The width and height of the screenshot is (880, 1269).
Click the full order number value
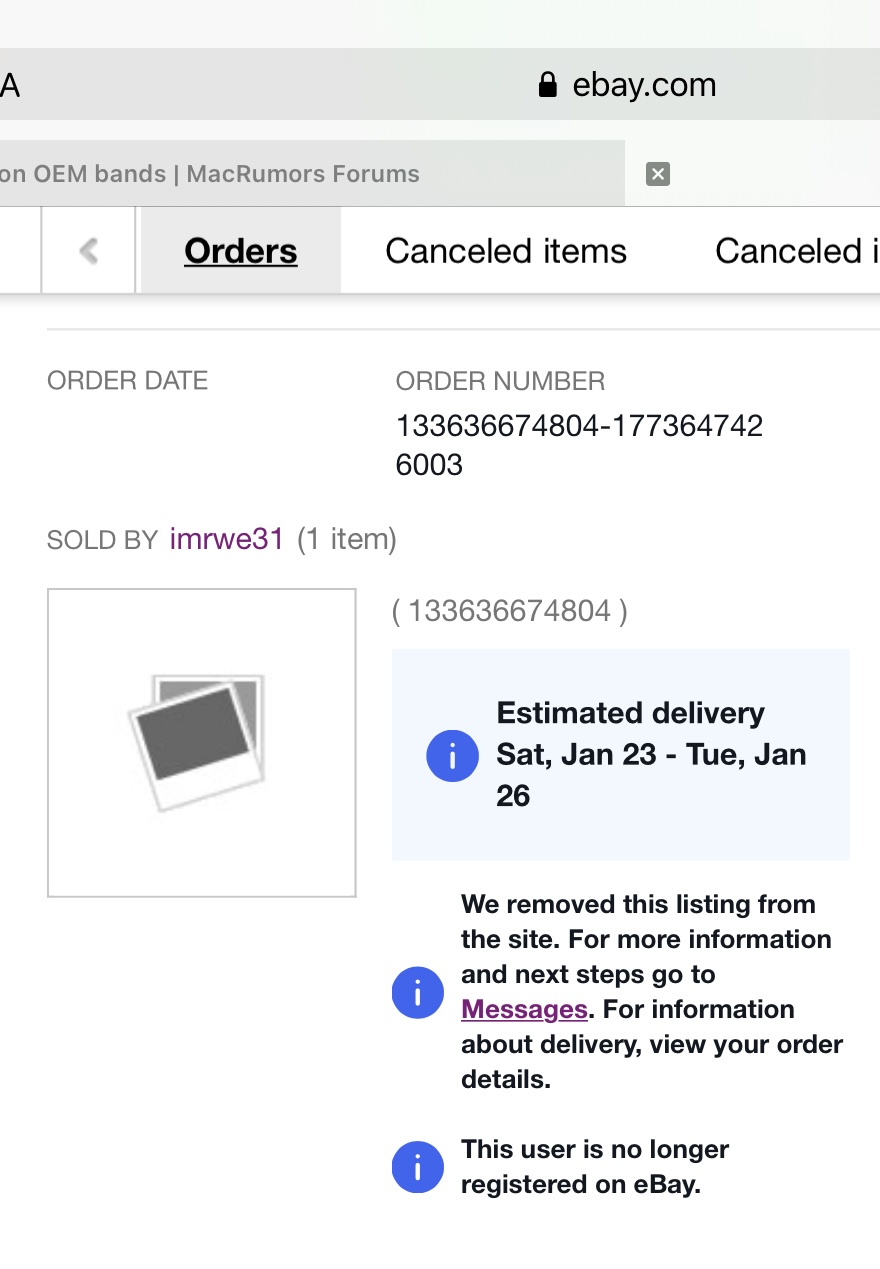(579, 445)
